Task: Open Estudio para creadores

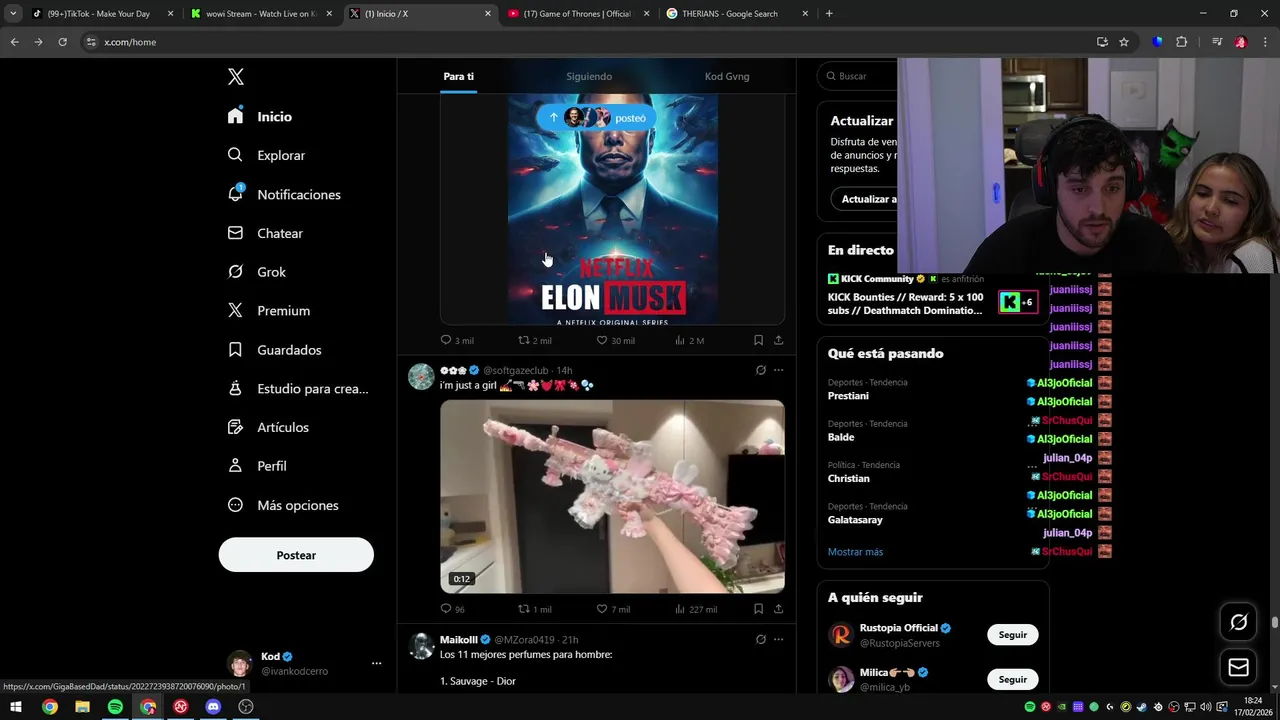Action: click(298, 388)
